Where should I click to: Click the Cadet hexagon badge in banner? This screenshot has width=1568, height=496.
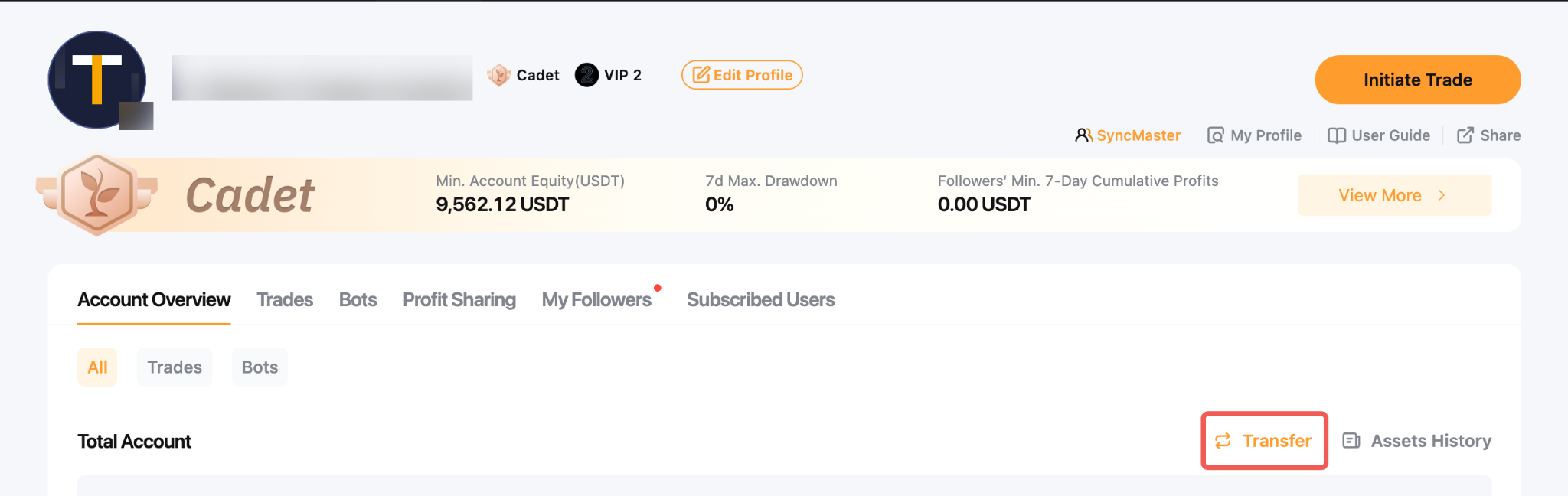(96, 194)
